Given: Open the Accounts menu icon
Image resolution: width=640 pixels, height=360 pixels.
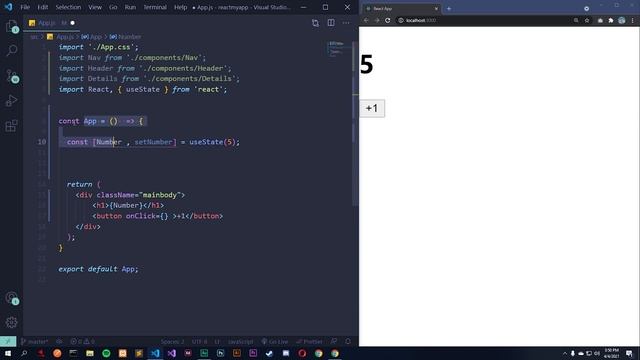Looking at the screenshot, I should pyautogui.click(x=12, y=298).
